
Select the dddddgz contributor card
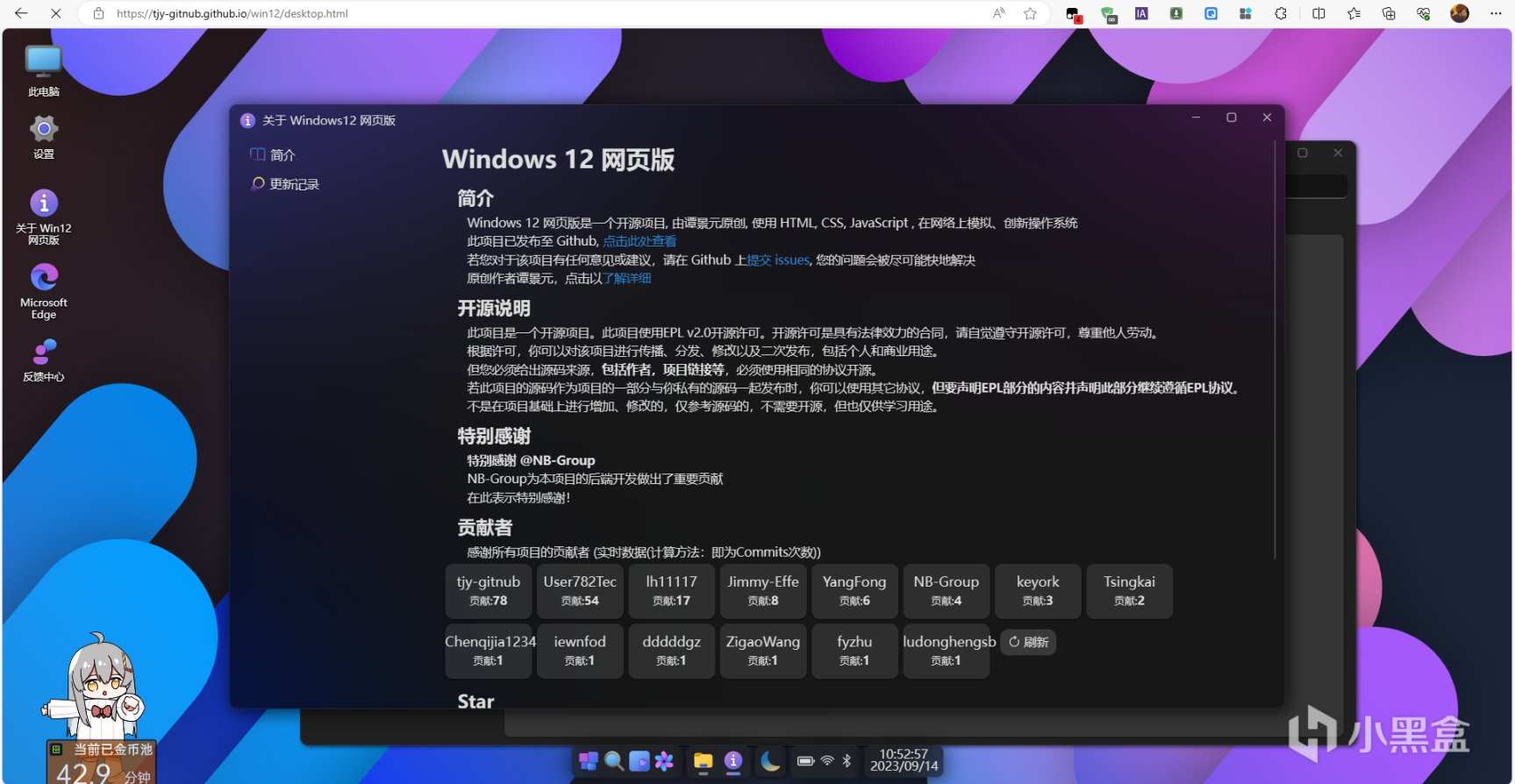[x=671, y=651]
